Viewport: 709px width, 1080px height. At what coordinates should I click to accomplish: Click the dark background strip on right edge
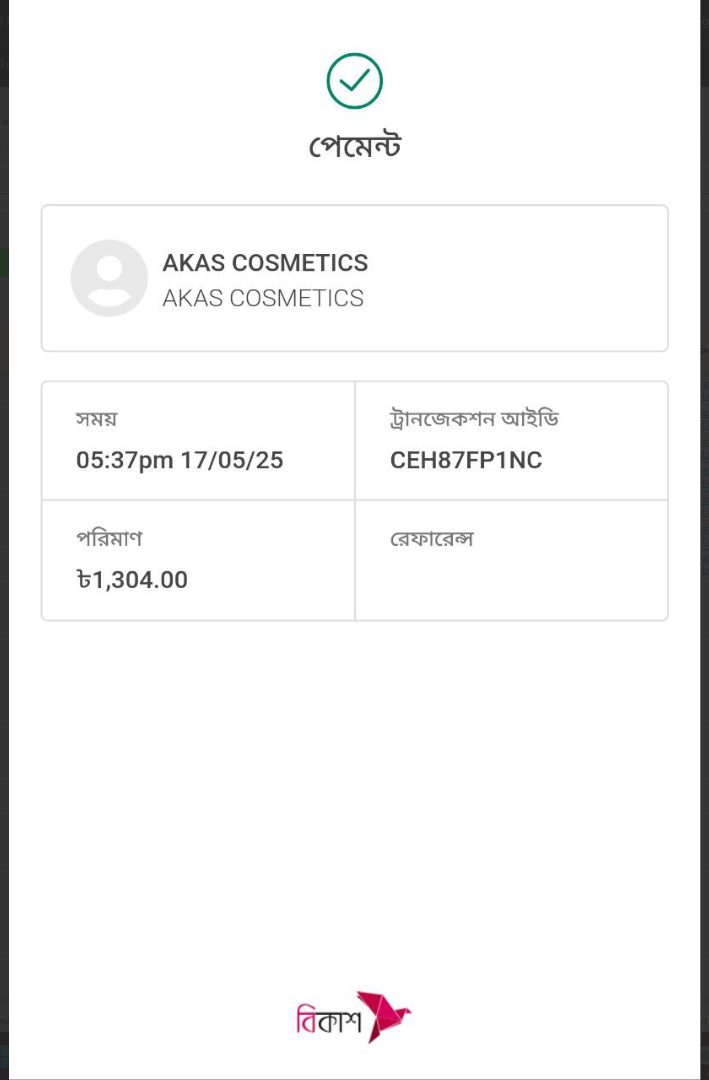(x=705, y=540)
